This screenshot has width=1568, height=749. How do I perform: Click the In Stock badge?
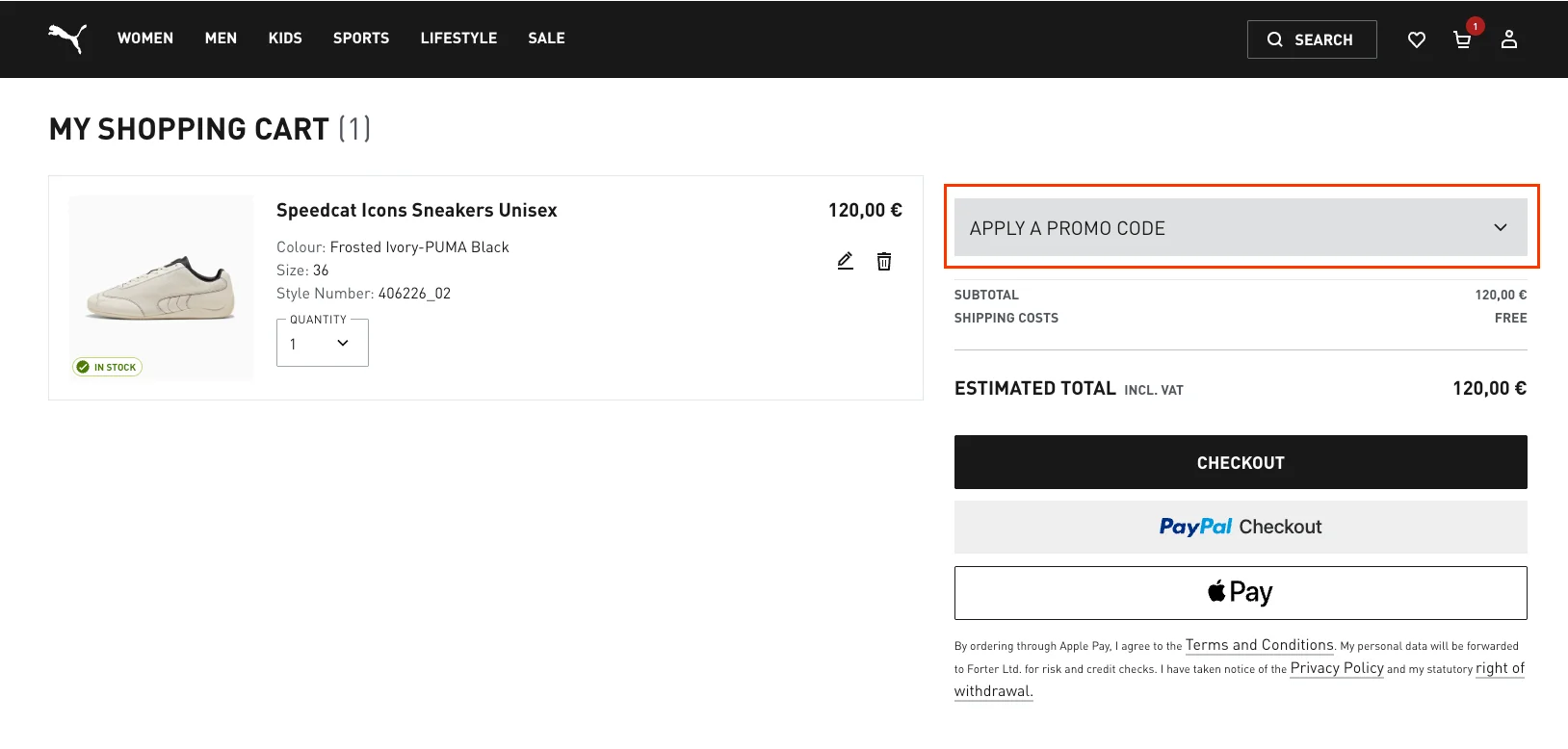click(108, 367)
